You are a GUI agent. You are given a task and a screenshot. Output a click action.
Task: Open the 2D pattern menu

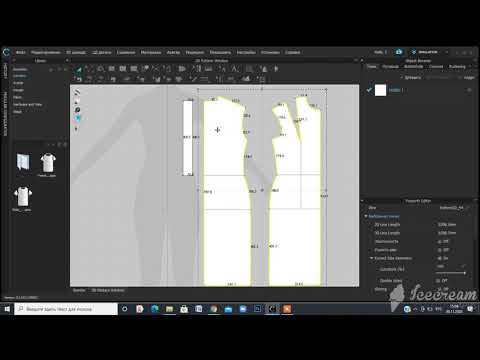coord(101,52)
